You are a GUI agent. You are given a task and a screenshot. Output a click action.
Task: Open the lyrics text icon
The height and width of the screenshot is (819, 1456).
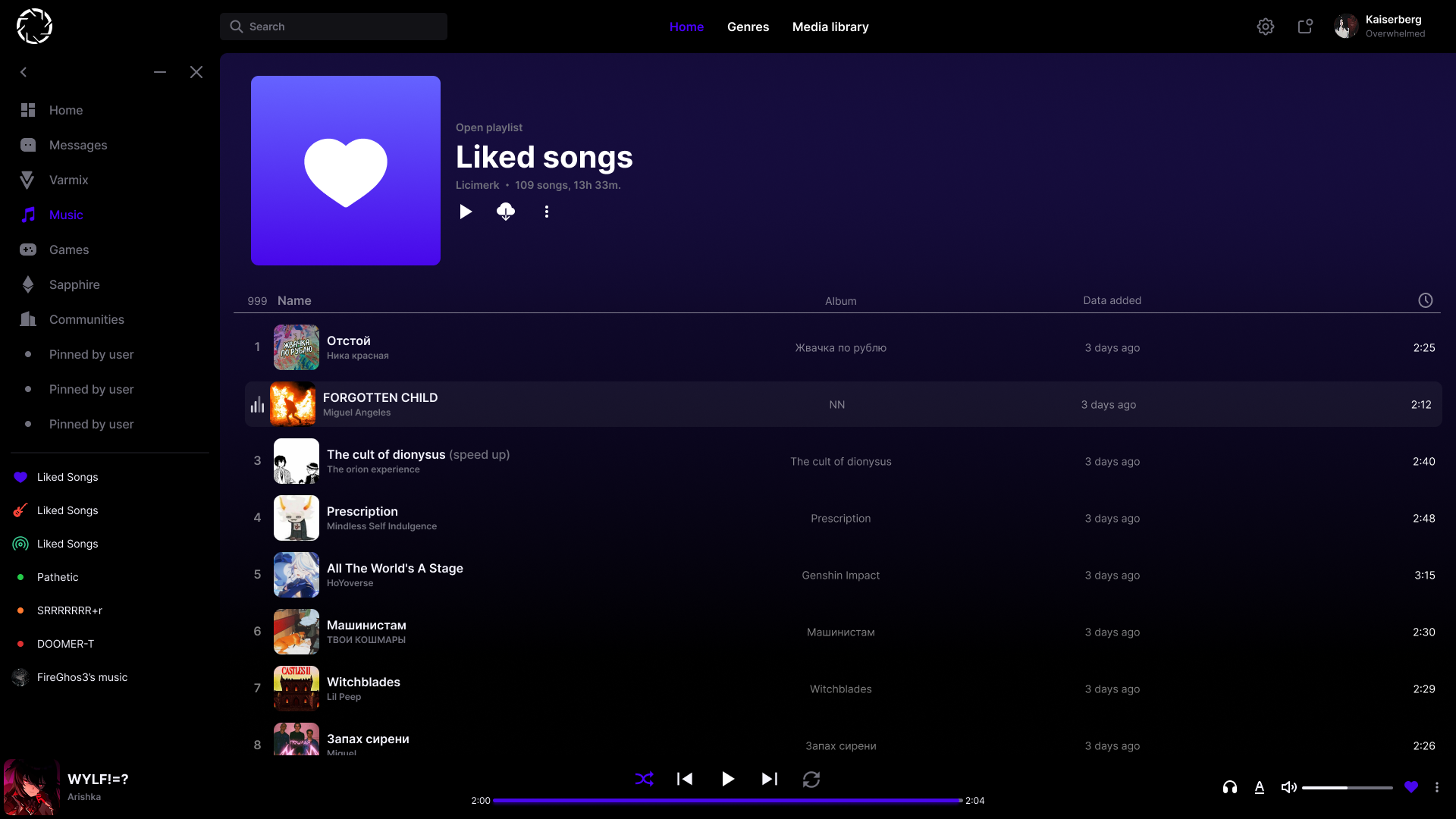tap(1259, 787)
